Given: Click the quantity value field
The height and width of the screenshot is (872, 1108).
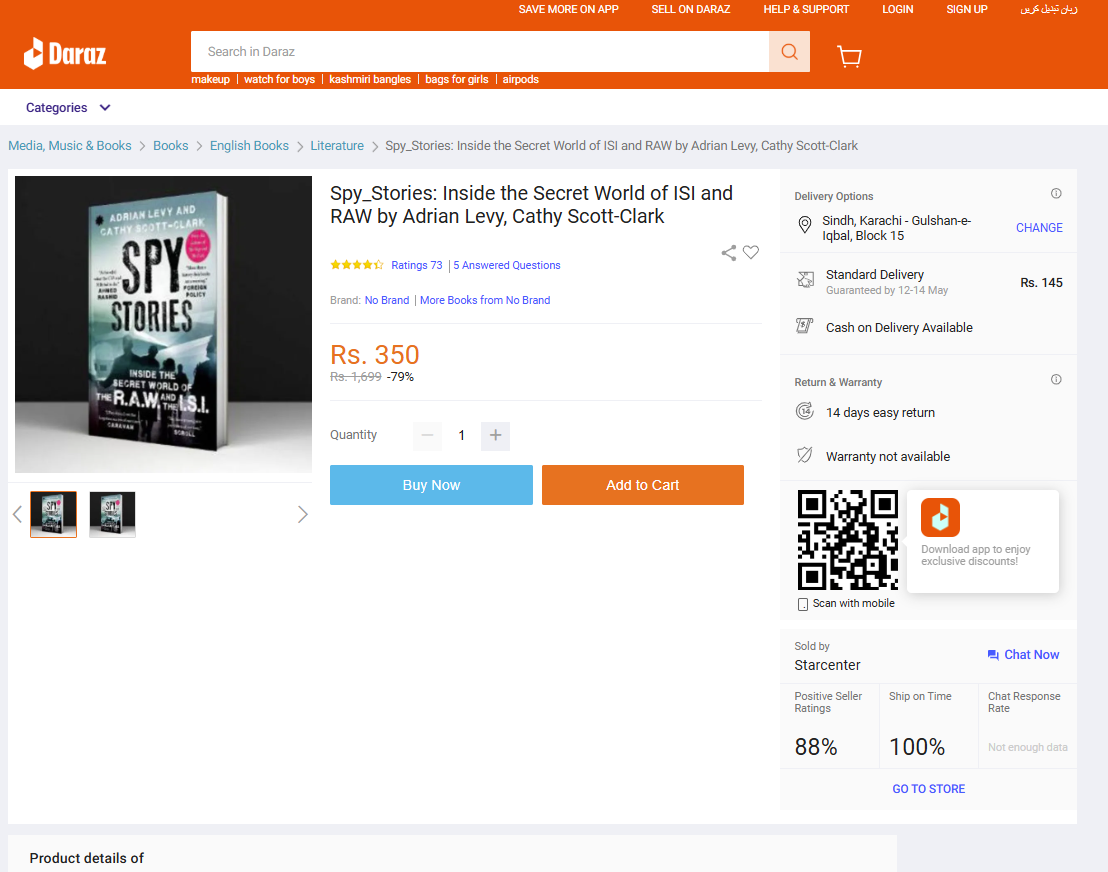Looking at the screenshot, I should click(461, 435).
